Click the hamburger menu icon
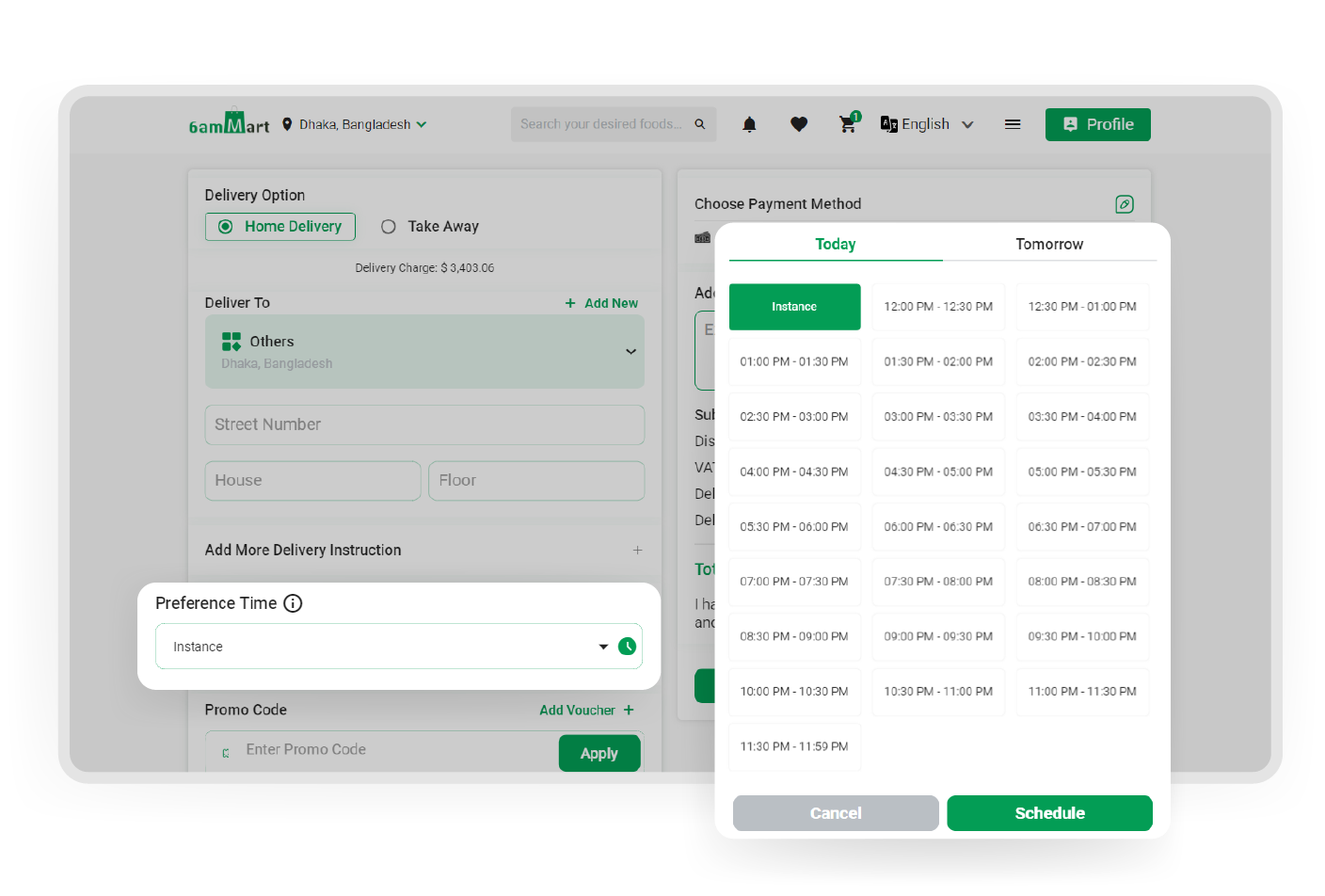1325x896 pixels. point(1013,124)
